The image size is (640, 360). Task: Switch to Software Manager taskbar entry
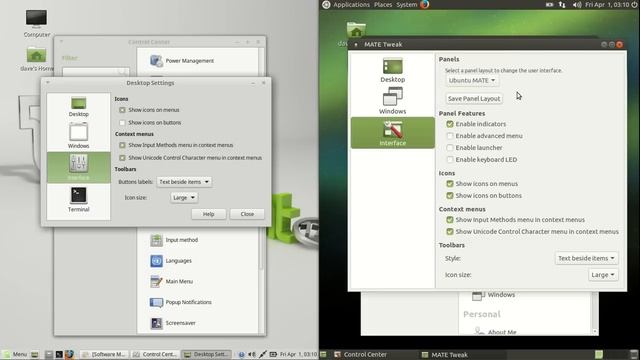point(105,354)
